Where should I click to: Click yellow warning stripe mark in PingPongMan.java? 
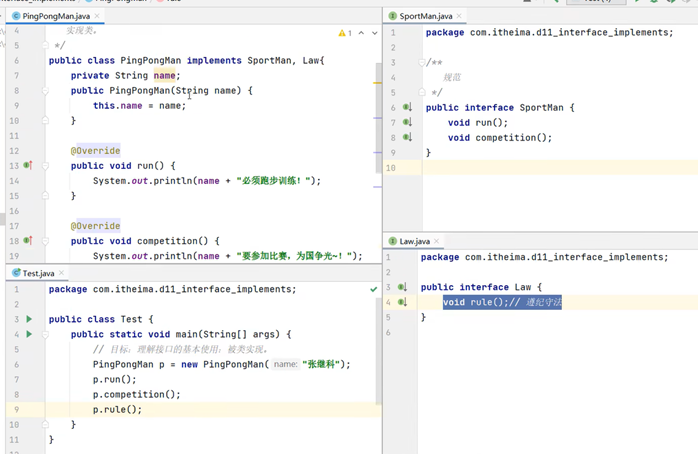click(377, 83)
